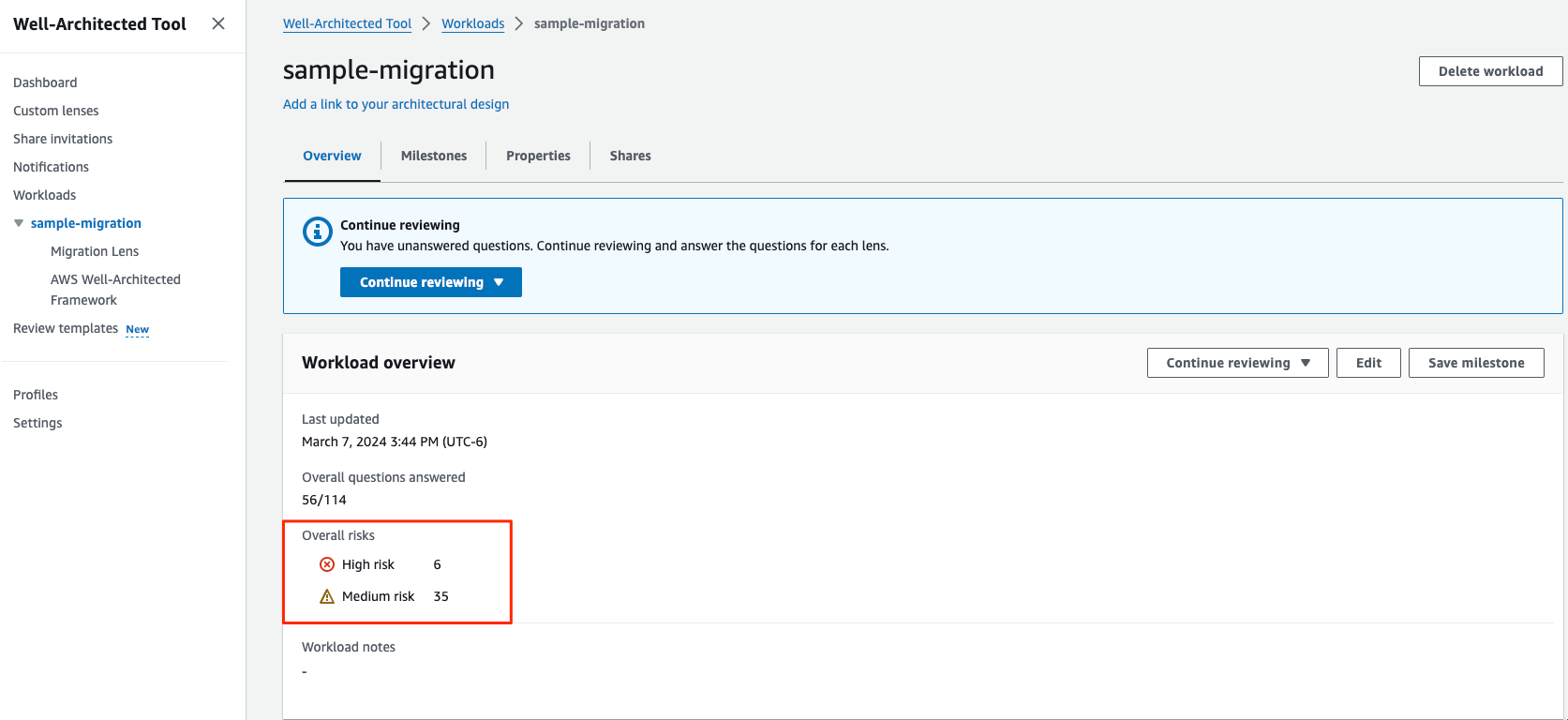
Task: Open the Shares tab
Action: click(630, 156)
